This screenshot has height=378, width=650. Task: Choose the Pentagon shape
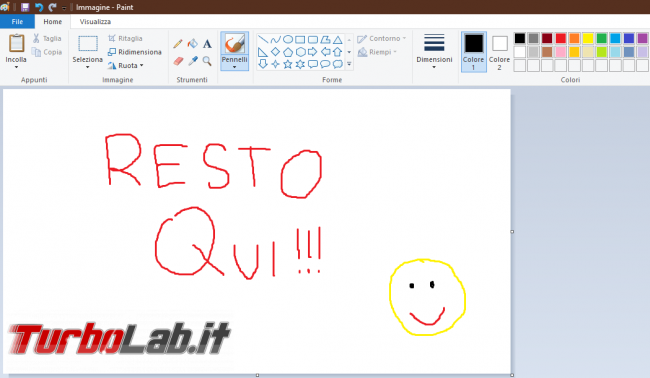point(288,52)
